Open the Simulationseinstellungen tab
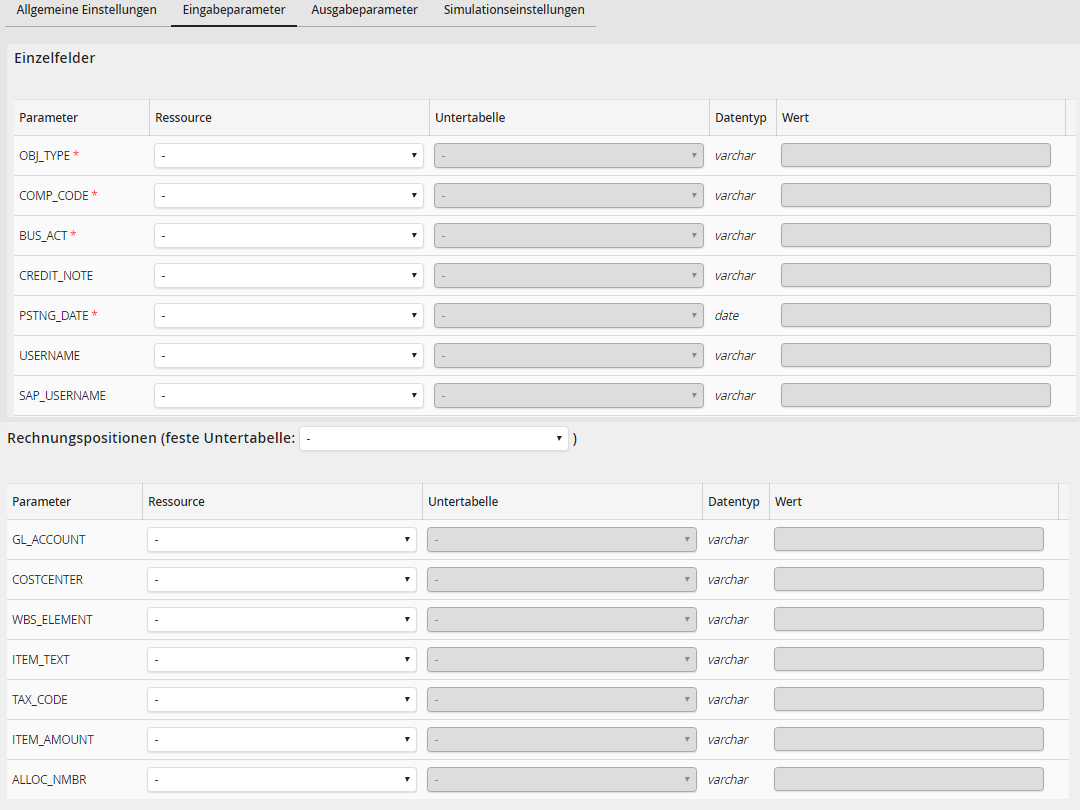 tap(514, 10)
